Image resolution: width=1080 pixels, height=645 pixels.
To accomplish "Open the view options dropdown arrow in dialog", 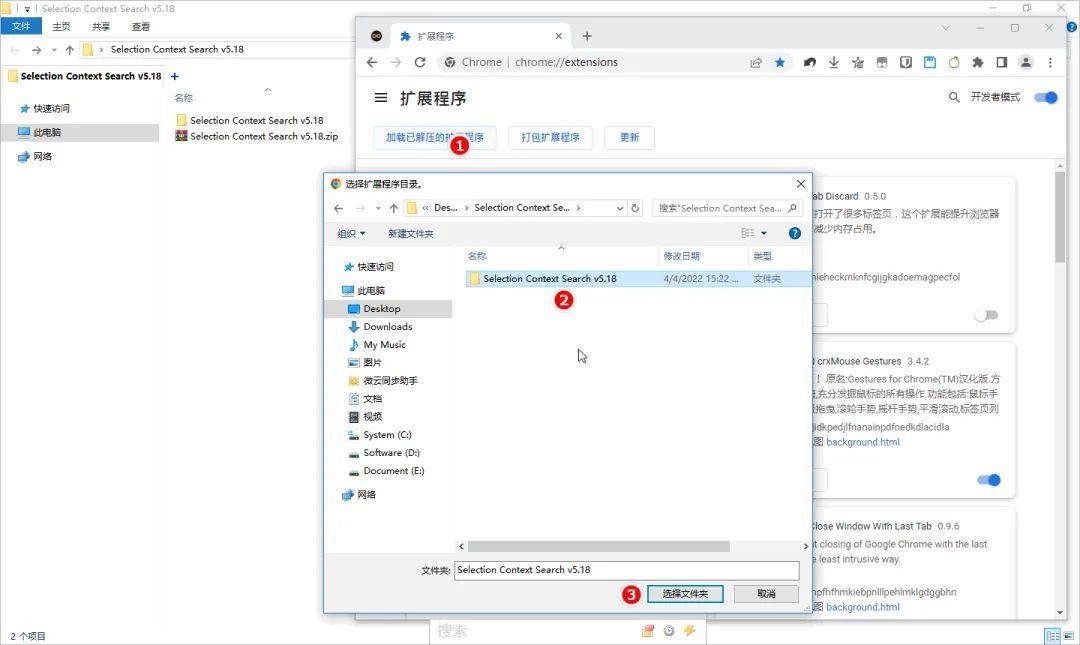I will [764, 234].
